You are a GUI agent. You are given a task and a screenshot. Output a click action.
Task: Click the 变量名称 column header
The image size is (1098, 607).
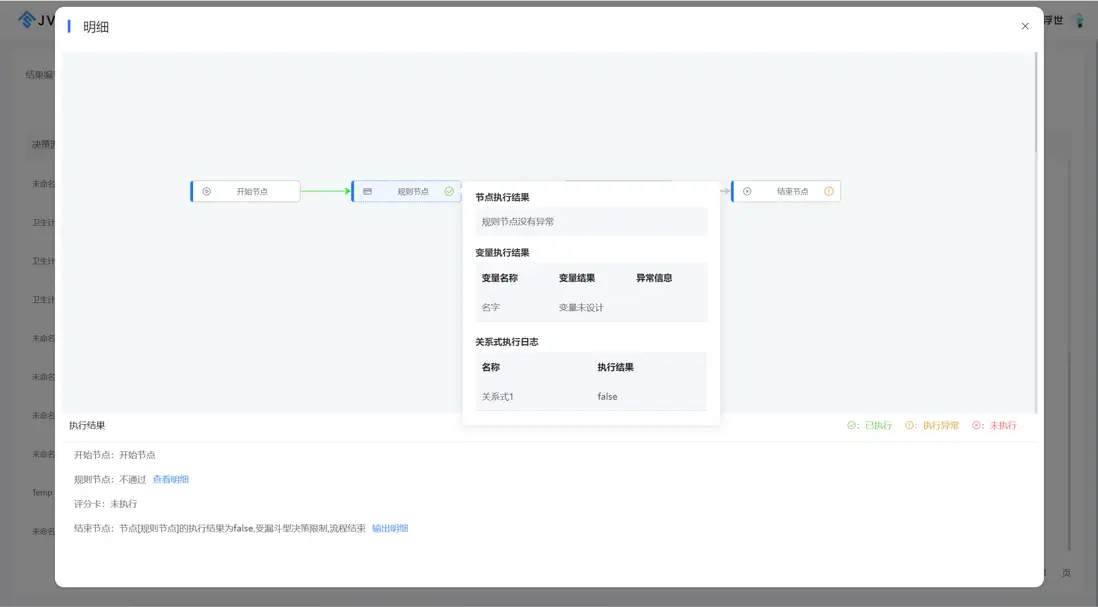click(499, 278)
